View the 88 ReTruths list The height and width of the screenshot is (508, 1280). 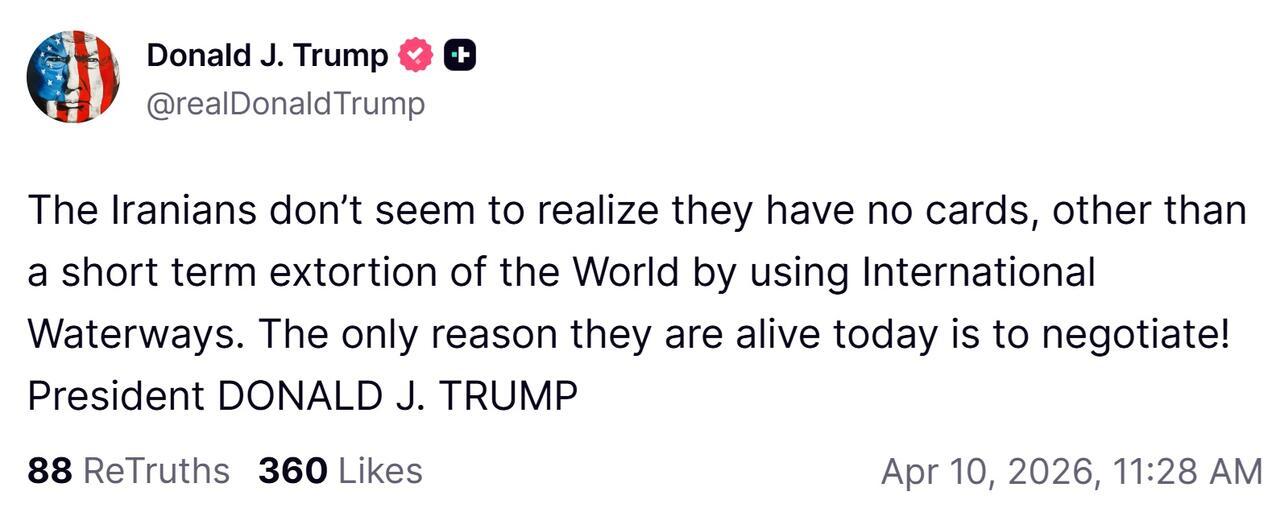(x=128, y=470)
